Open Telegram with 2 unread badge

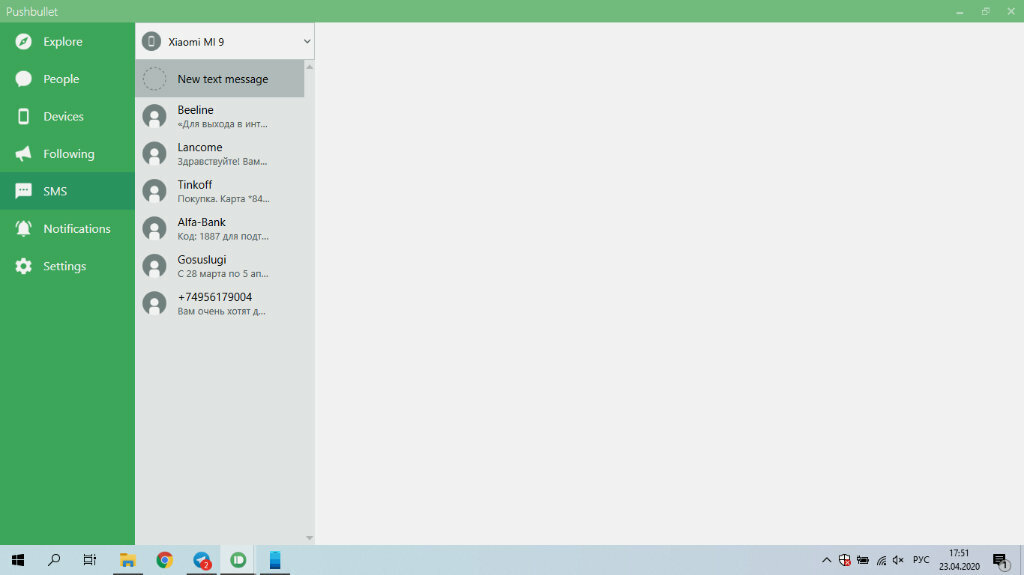coord(202,561)
